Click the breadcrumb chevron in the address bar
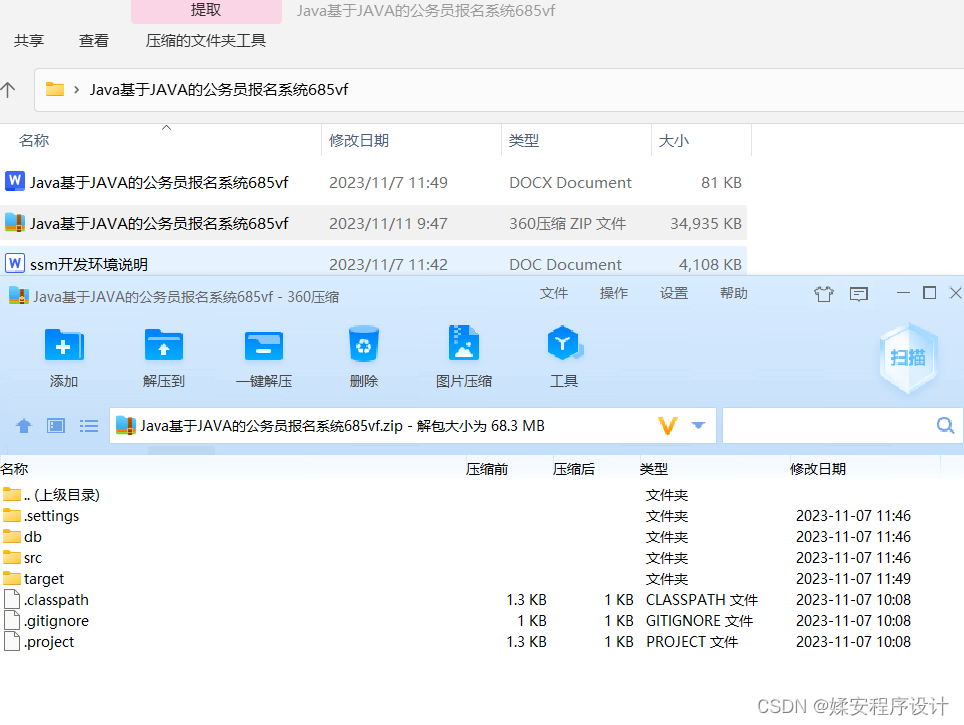Screen dimensions: 964x725 [75, 89]
